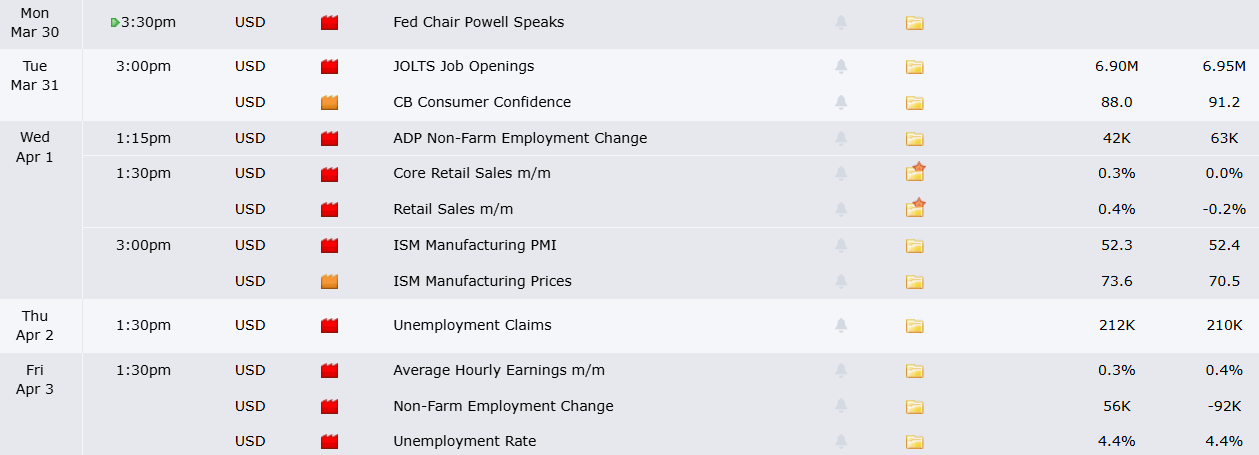
Task: Open starred detail folder for Core Retail Sales
Action: click(915, 173)
